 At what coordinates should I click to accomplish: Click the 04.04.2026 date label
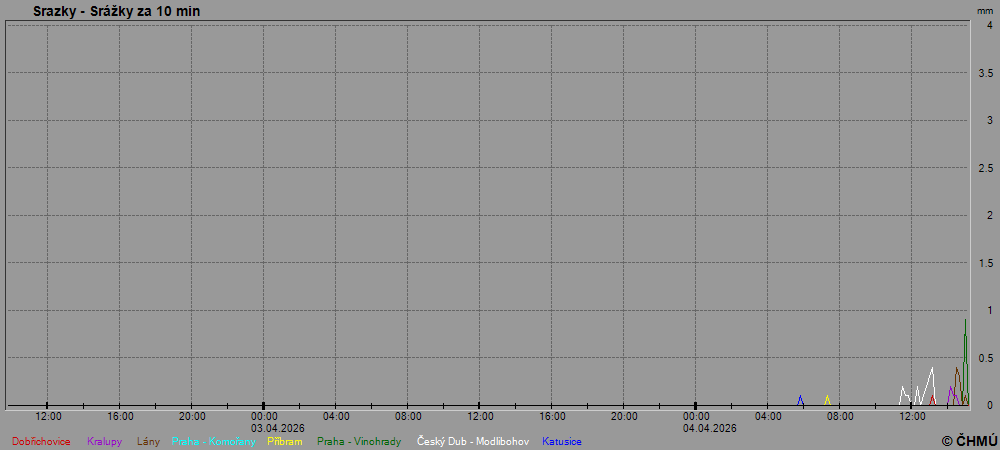coord(710,428)
